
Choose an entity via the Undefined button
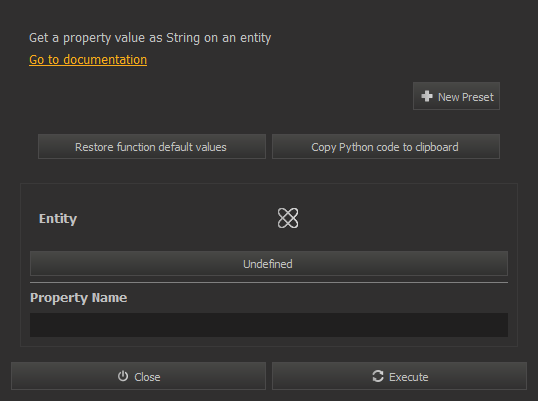pyautogui.click(x=269, y=263)
